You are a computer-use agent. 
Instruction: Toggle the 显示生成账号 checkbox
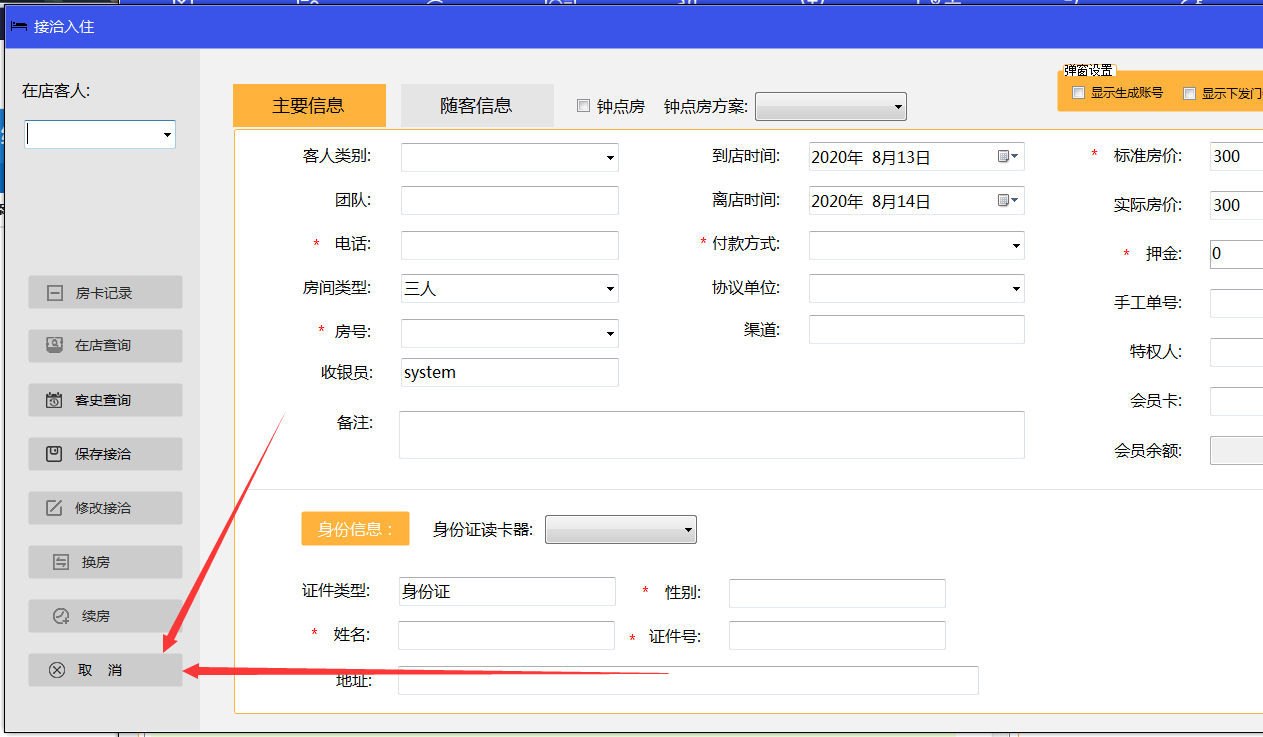tap(1078, 93)
